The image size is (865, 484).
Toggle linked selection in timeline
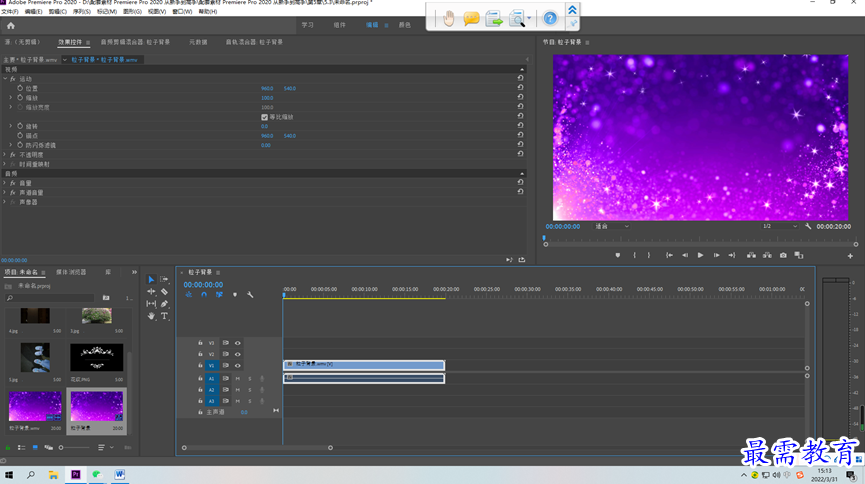point(219,295)
